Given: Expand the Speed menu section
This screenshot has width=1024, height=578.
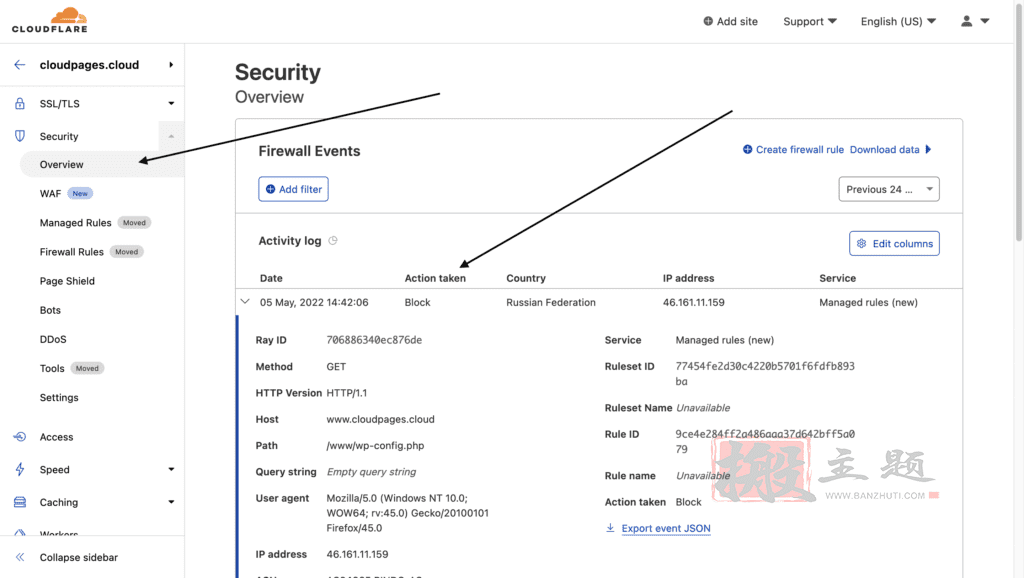Looking at the screenshot, I should click(171, 470).
